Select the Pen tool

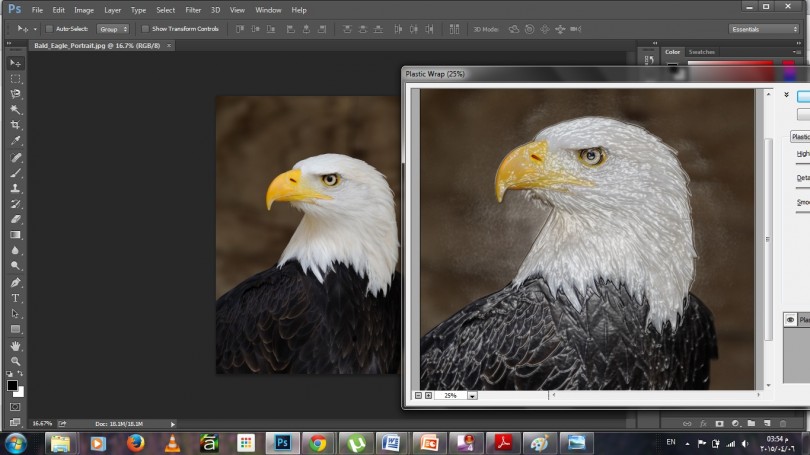click(15, 283)
